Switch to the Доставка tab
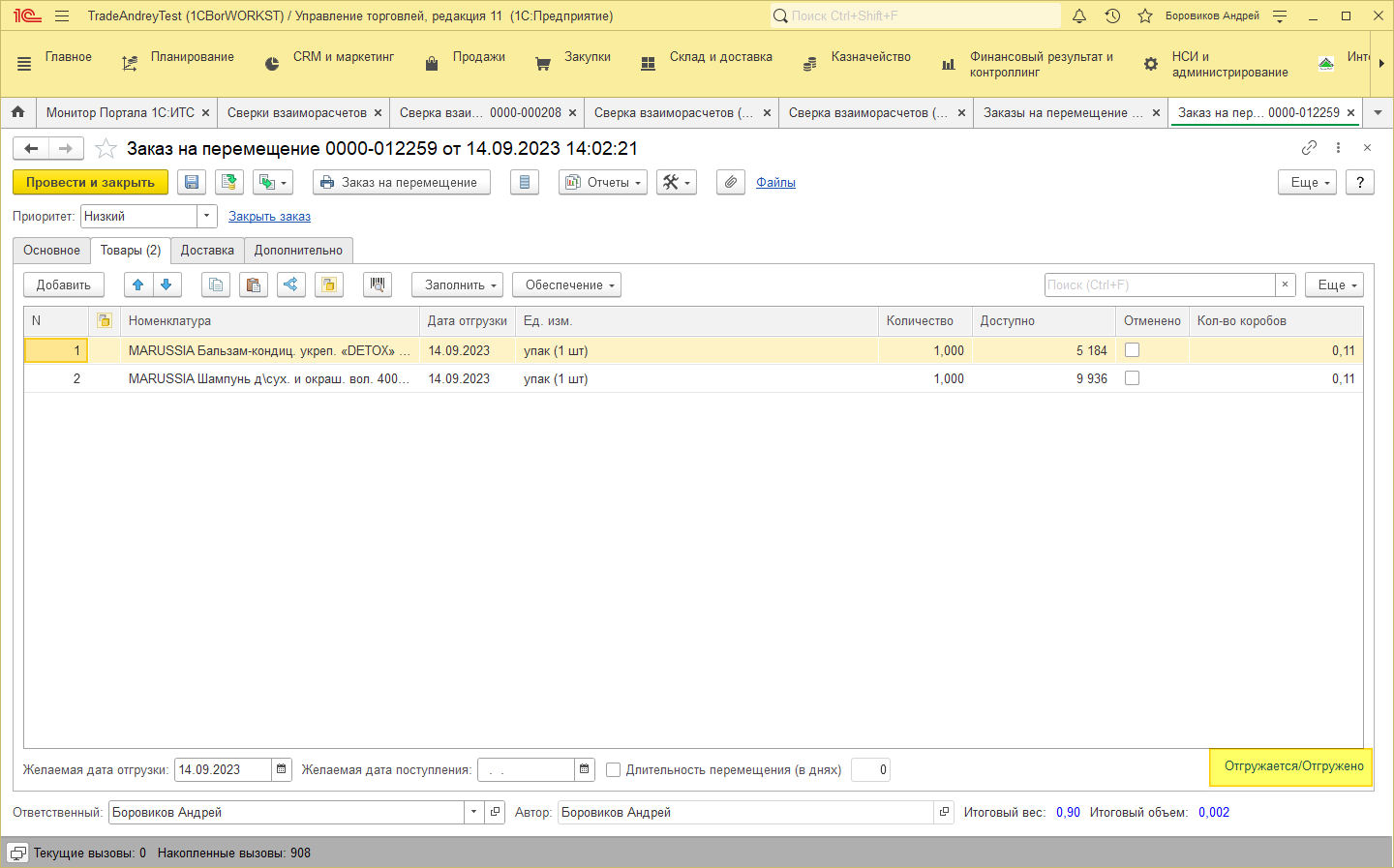Screen dimensions: 1394x868 207,250
